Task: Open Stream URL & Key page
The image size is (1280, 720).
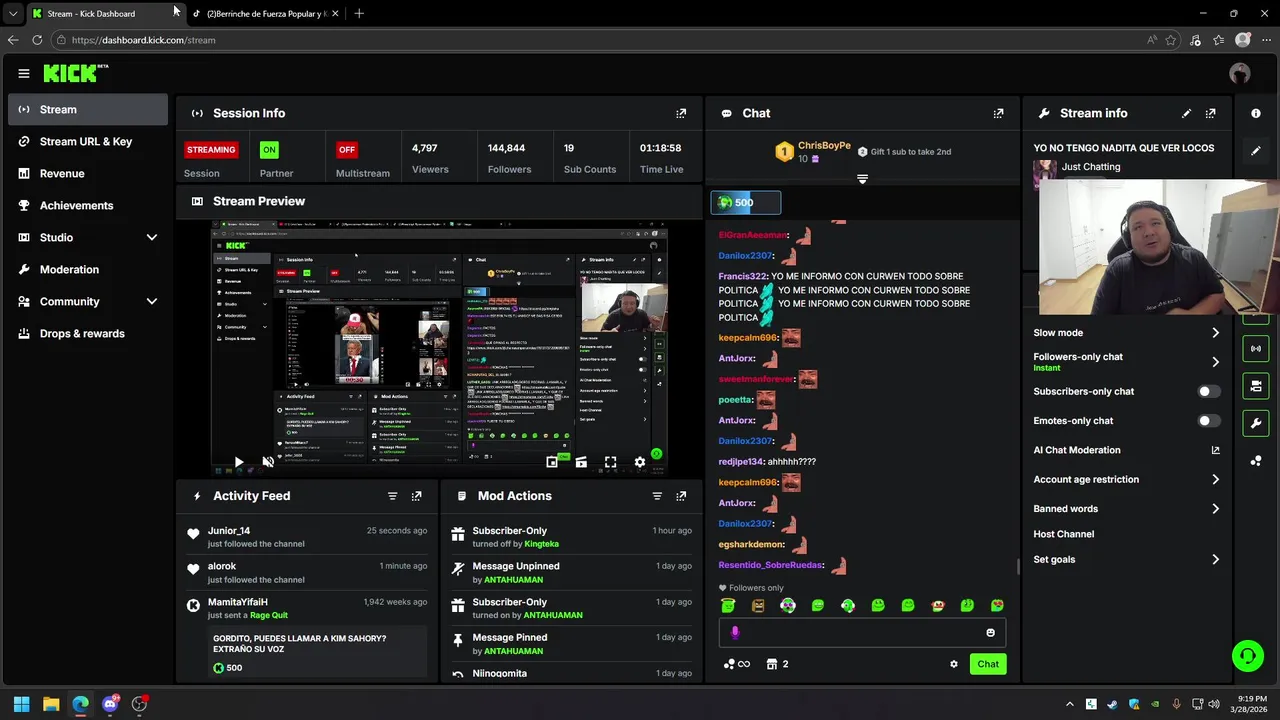Action: [x=88, y=141]
